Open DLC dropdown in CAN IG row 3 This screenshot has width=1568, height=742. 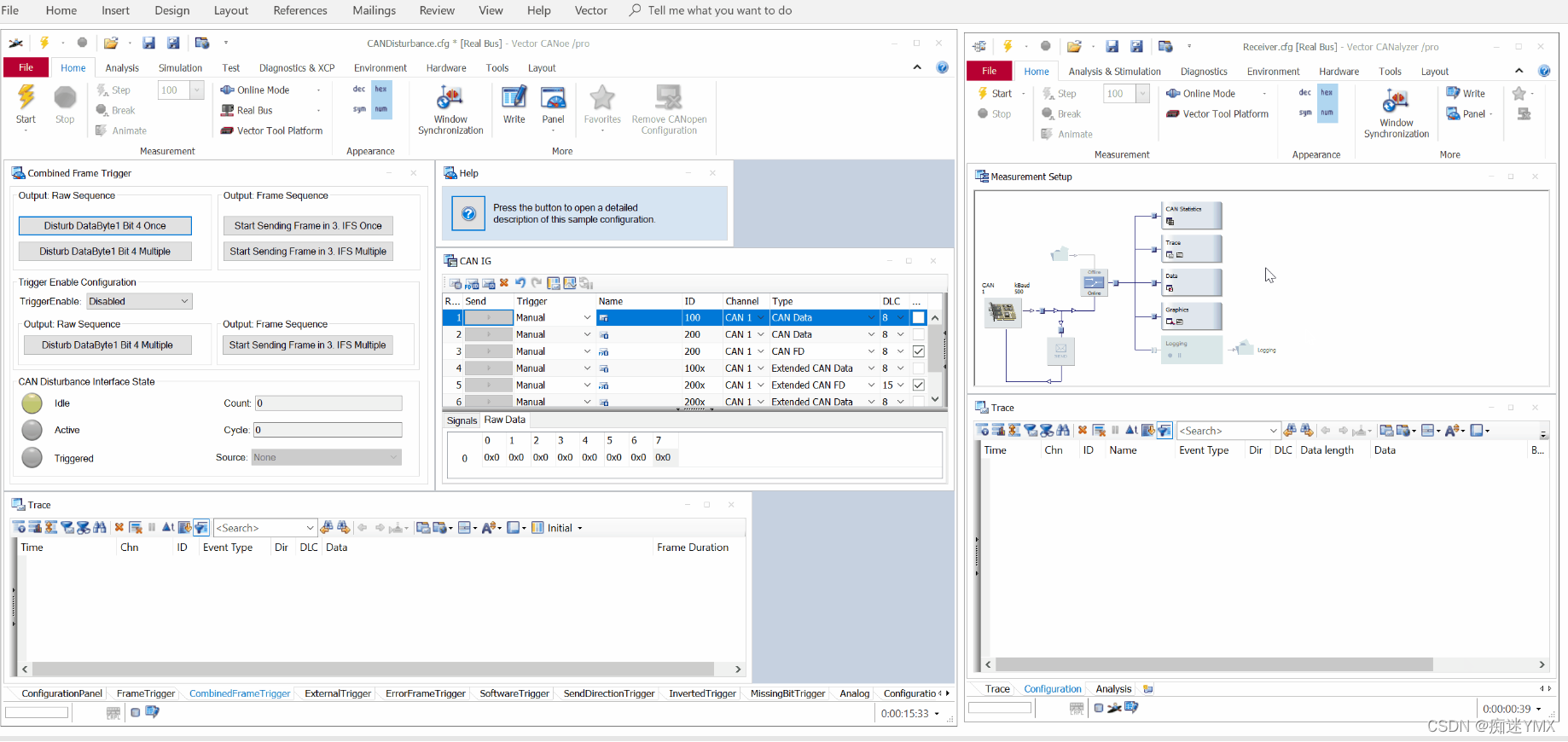tap(900, 351)
